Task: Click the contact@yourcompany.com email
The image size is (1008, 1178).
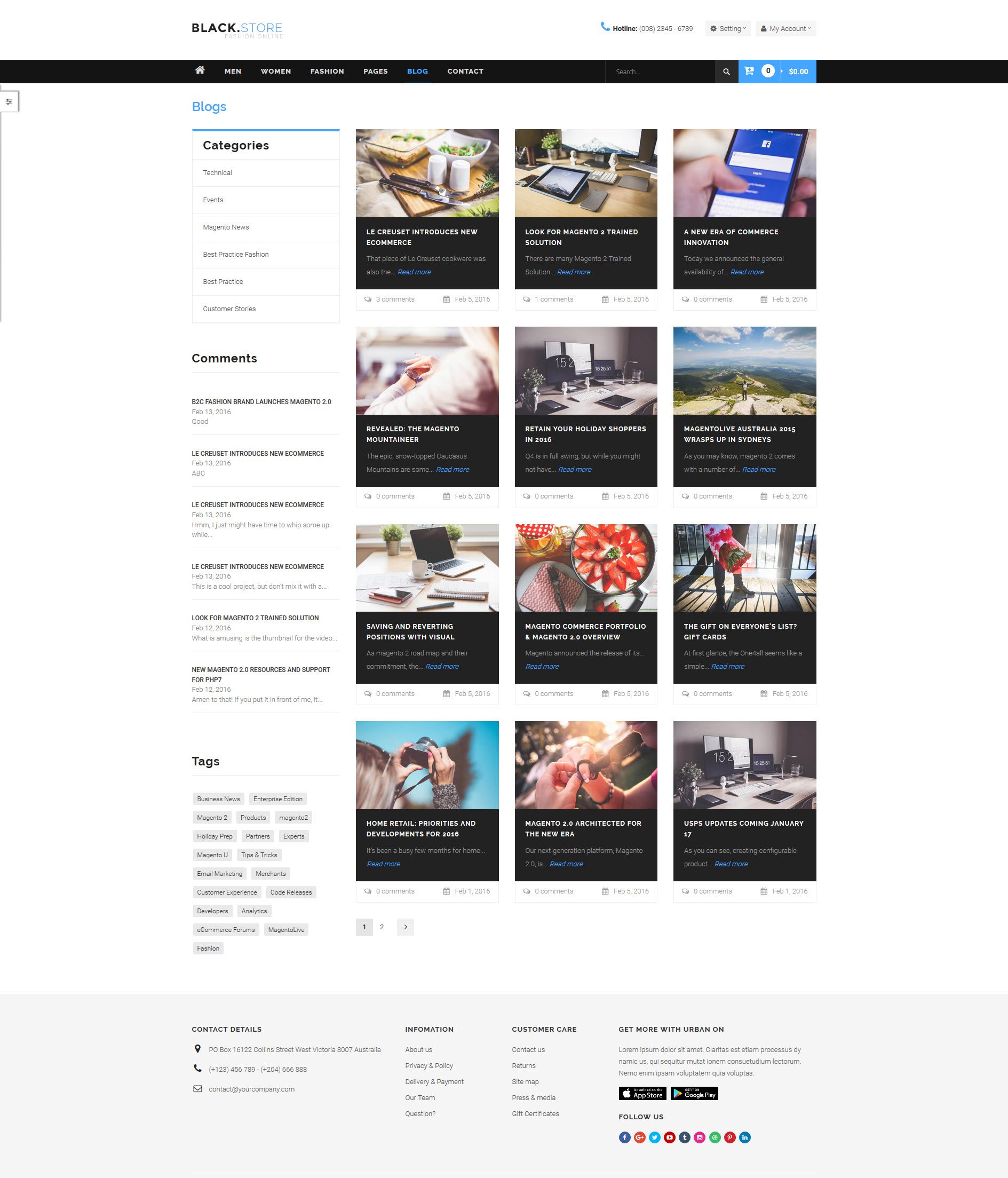Action: (x=251, y=1089)
